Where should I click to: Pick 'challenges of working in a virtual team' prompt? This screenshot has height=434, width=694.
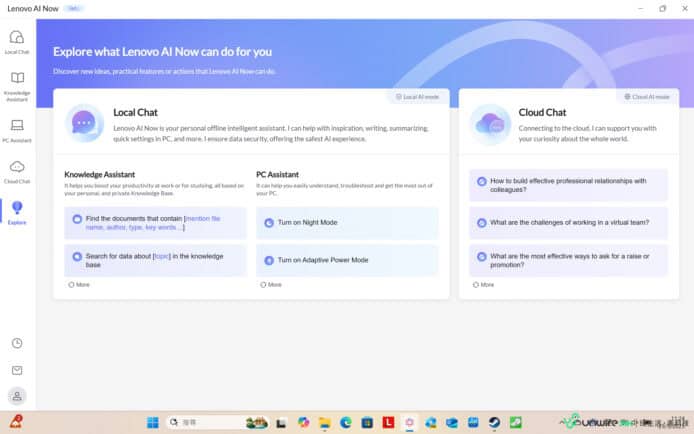coord(568,223)
